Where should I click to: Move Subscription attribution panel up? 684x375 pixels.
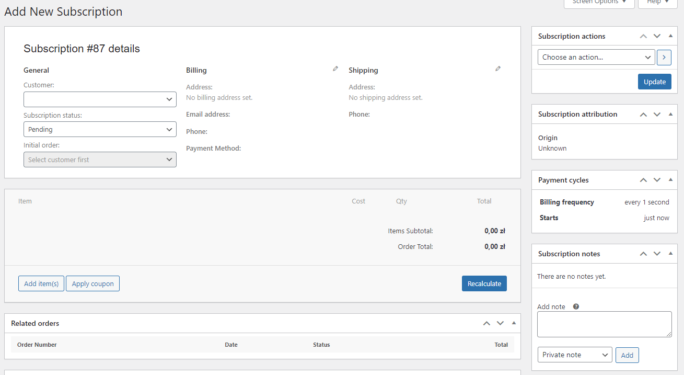point(643,114)
